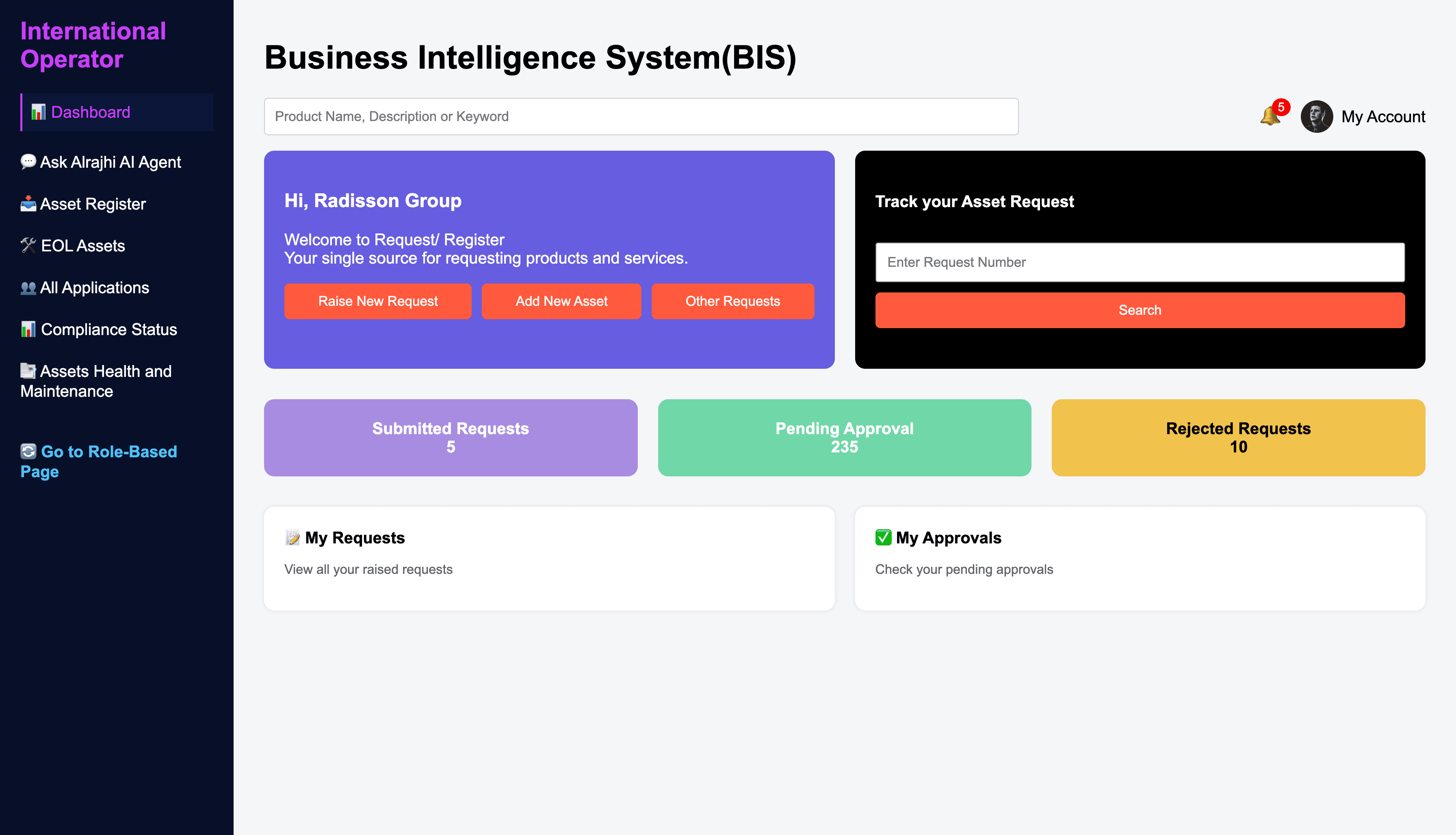Focus the Product Name search field
1456x835 pixels.
coord(641,117)
